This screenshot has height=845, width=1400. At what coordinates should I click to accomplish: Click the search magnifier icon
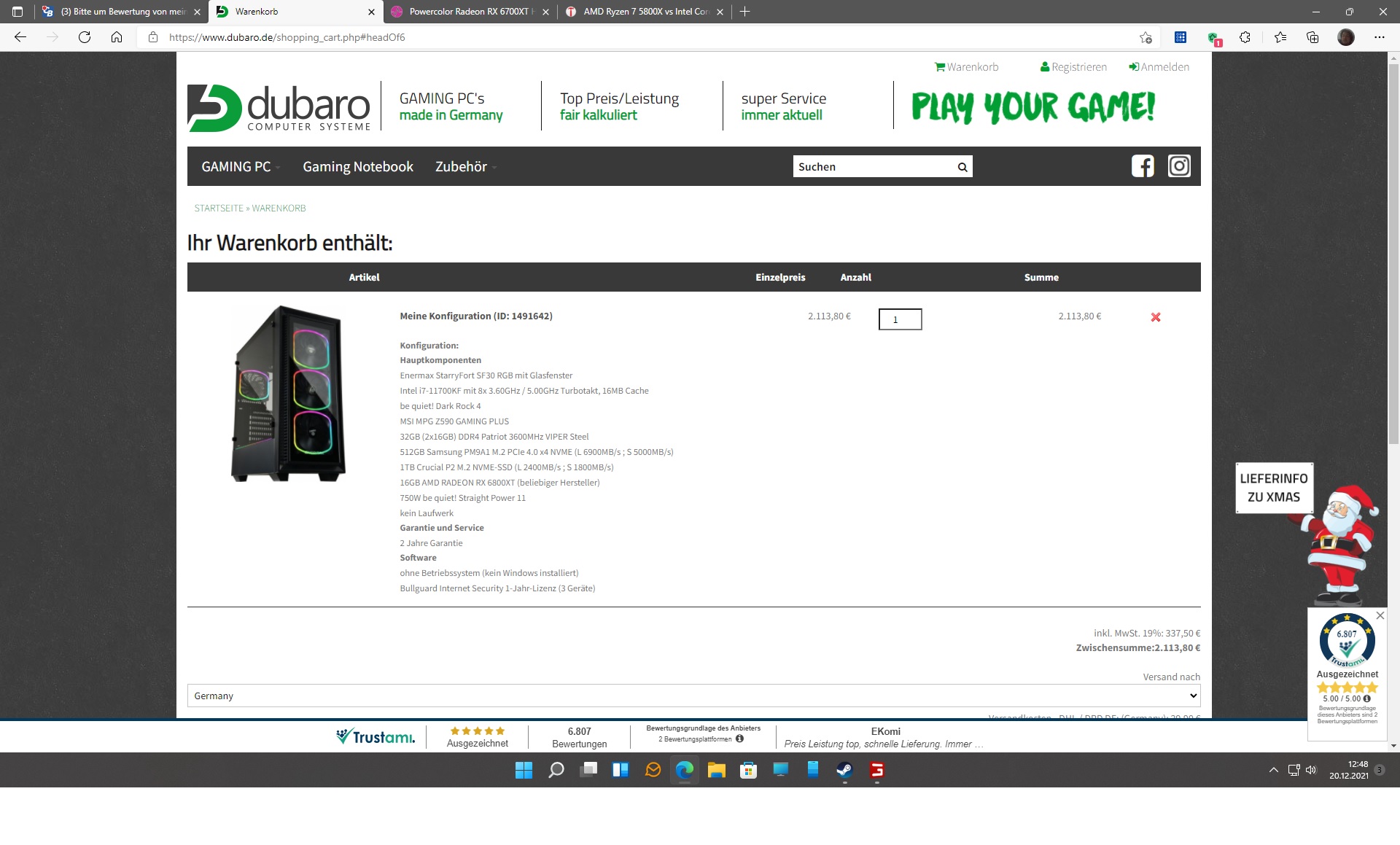coord(962,167)
